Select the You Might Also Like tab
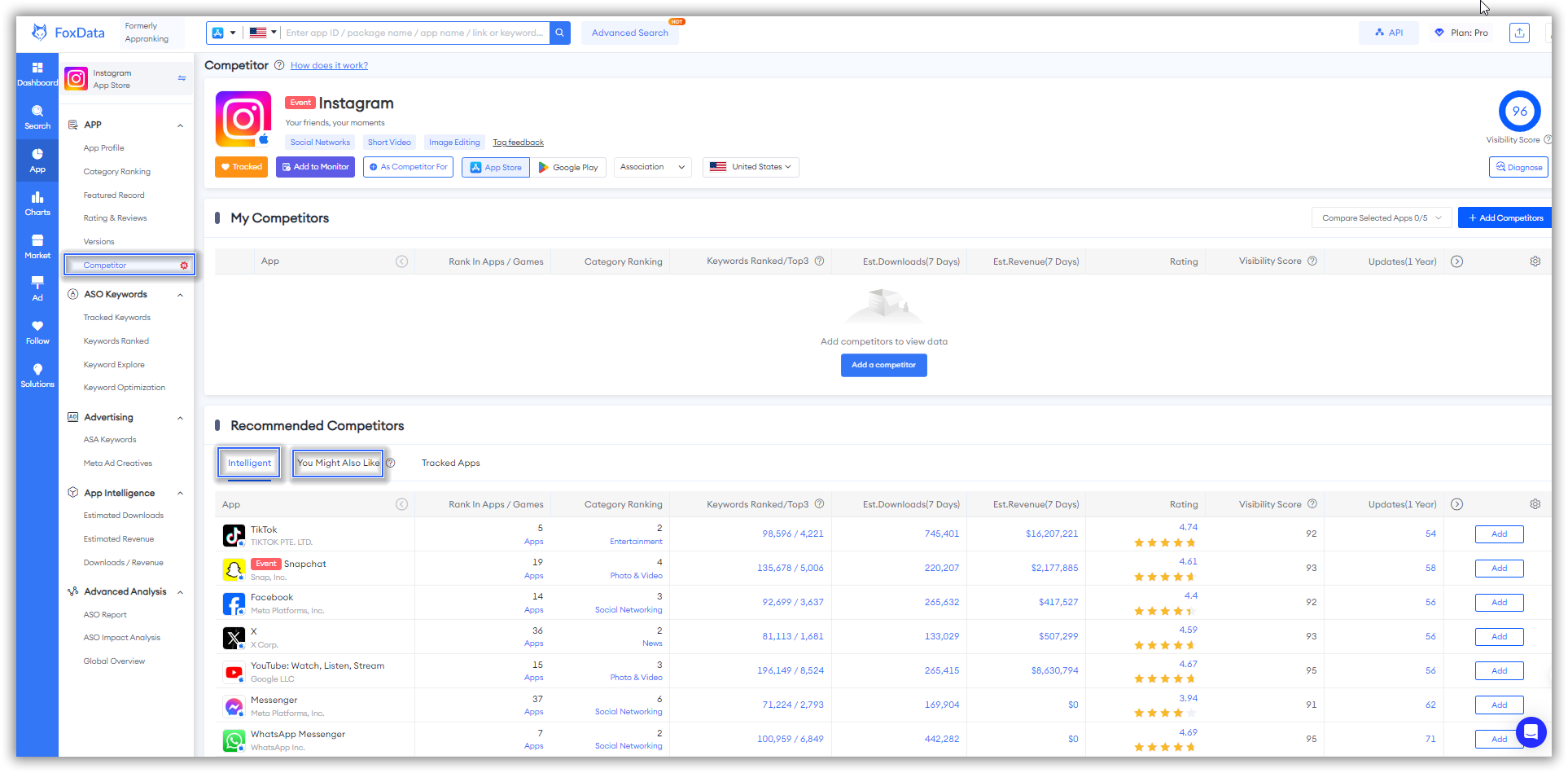Screen dimensions: 1568x773 tap(338, 463)
